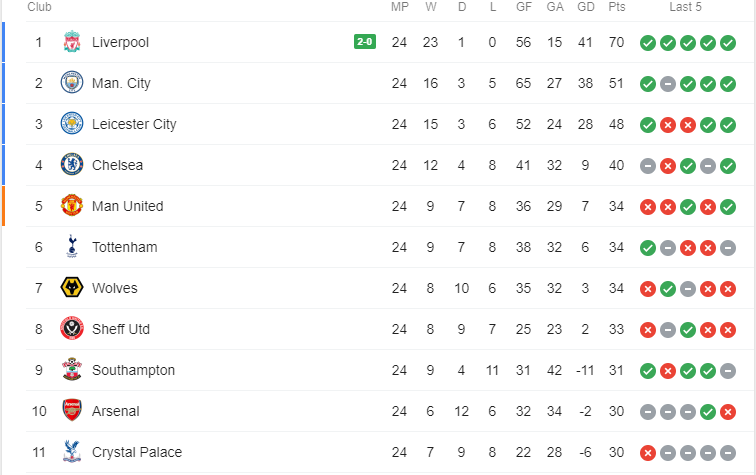Click Arsenal's most recent loss result icon
This screenshot has height=475, width=756.
tap(727, 411)
